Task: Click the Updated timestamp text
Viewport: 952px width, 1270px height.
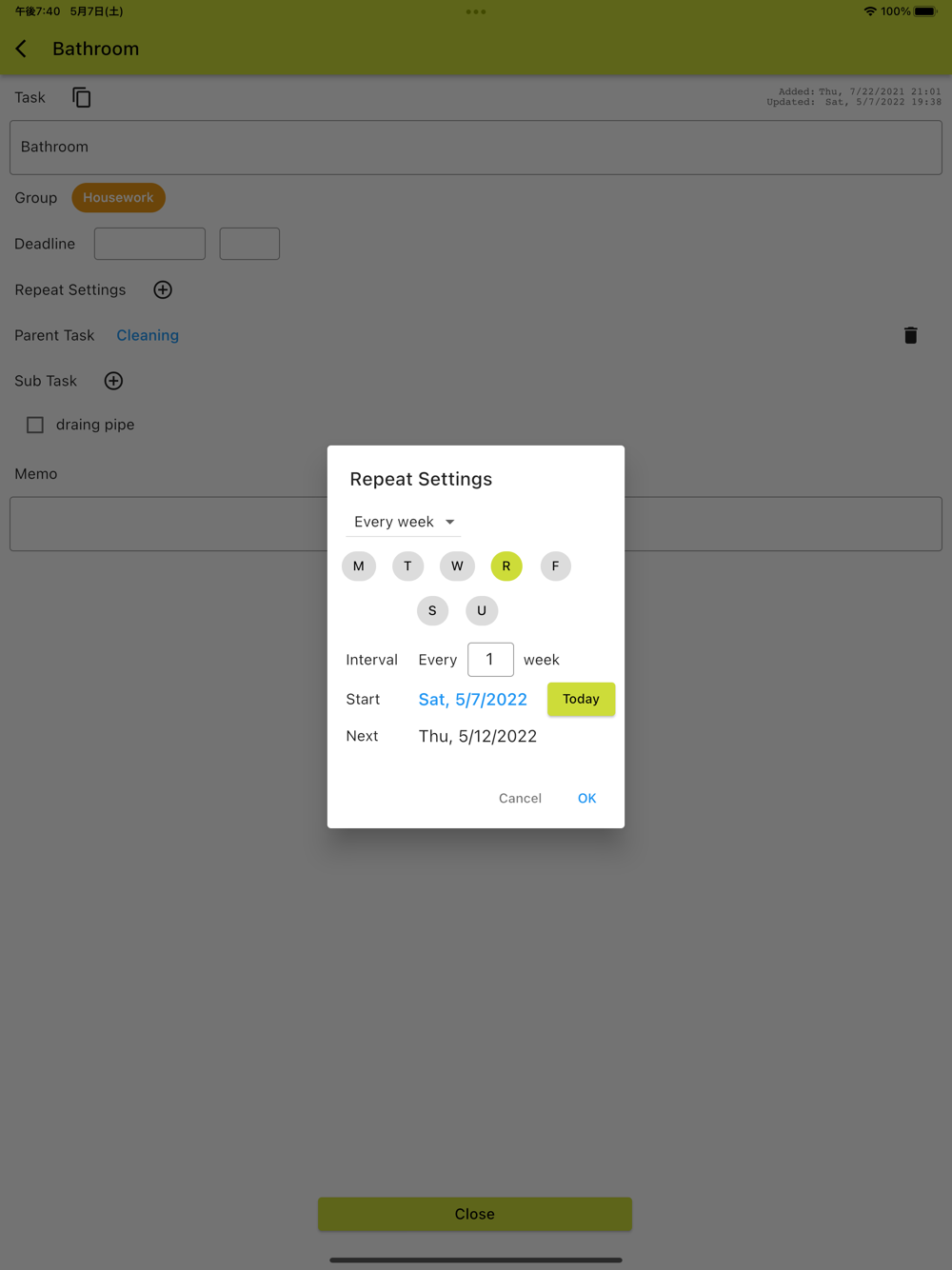Action: click(854, 102)
